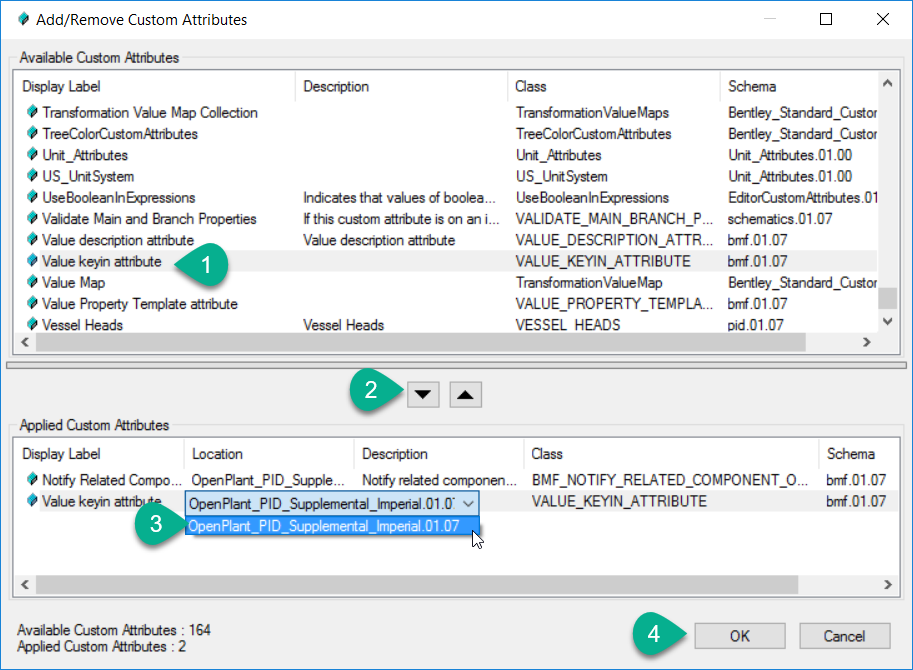913x670 pixels.
Task: Select the Value keyin attribute available row
Action: pyautogui.click(x=101, y=262)
